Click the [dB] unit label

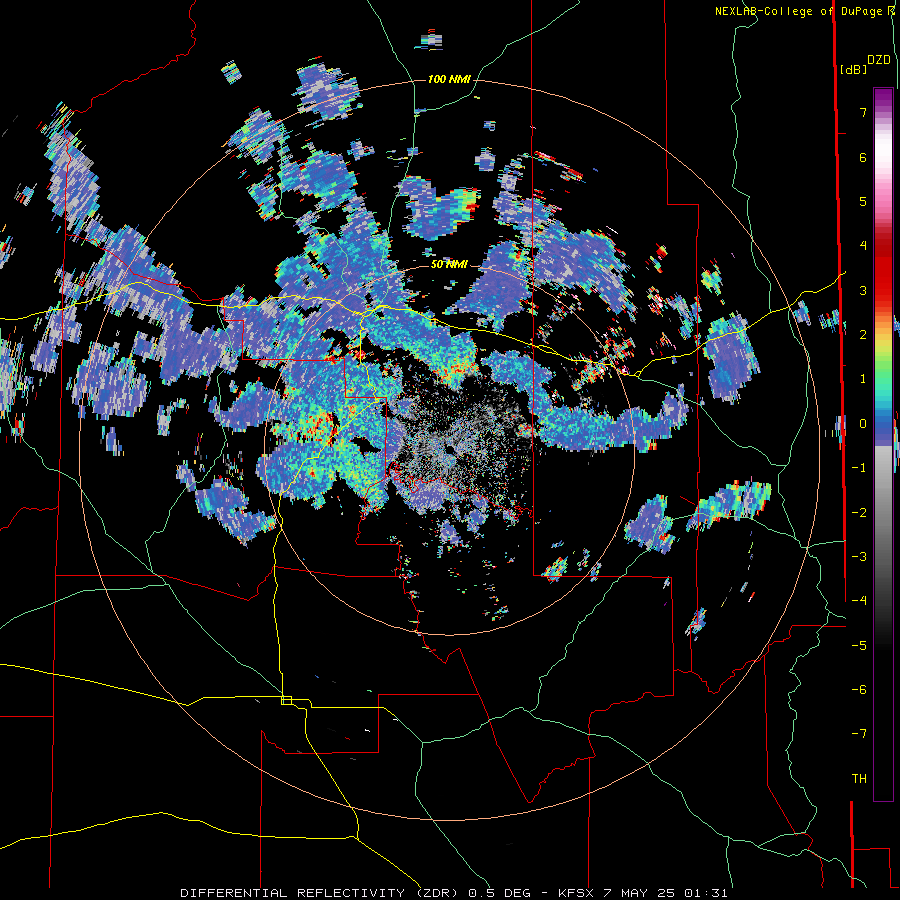853,69
